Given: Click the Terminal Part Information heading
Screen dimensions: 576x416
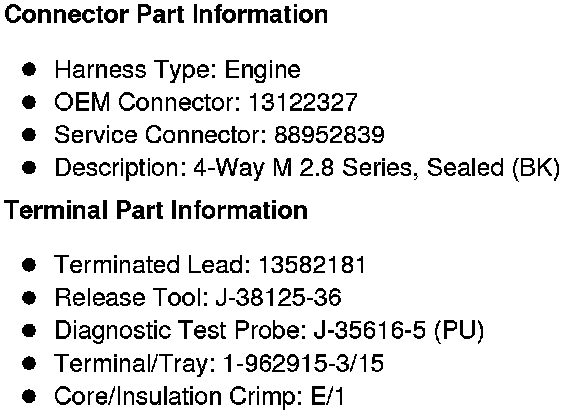Looking at the screenshot, I should point(156,211).
